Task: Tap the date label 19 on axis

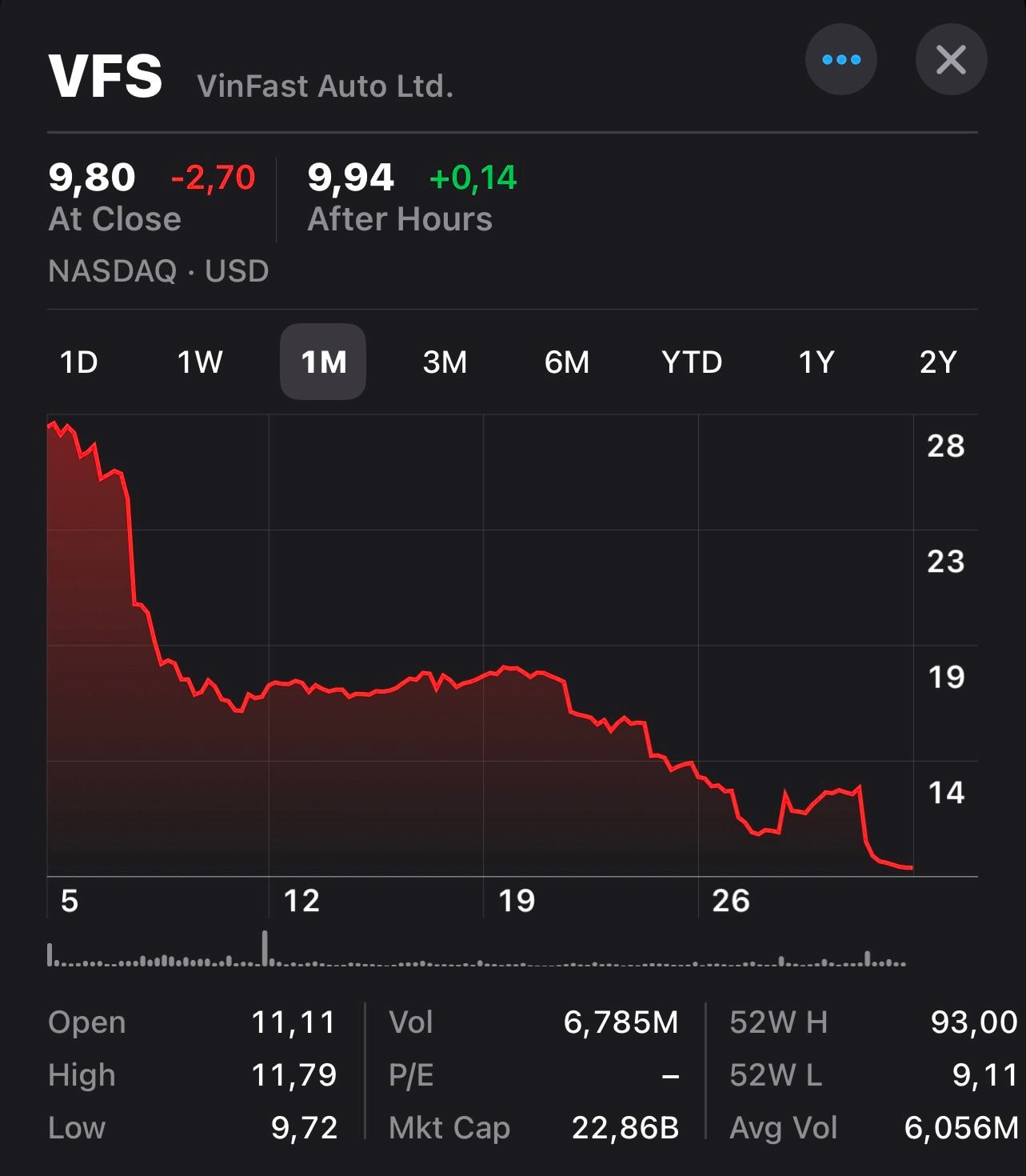Action: click(517, 901)
